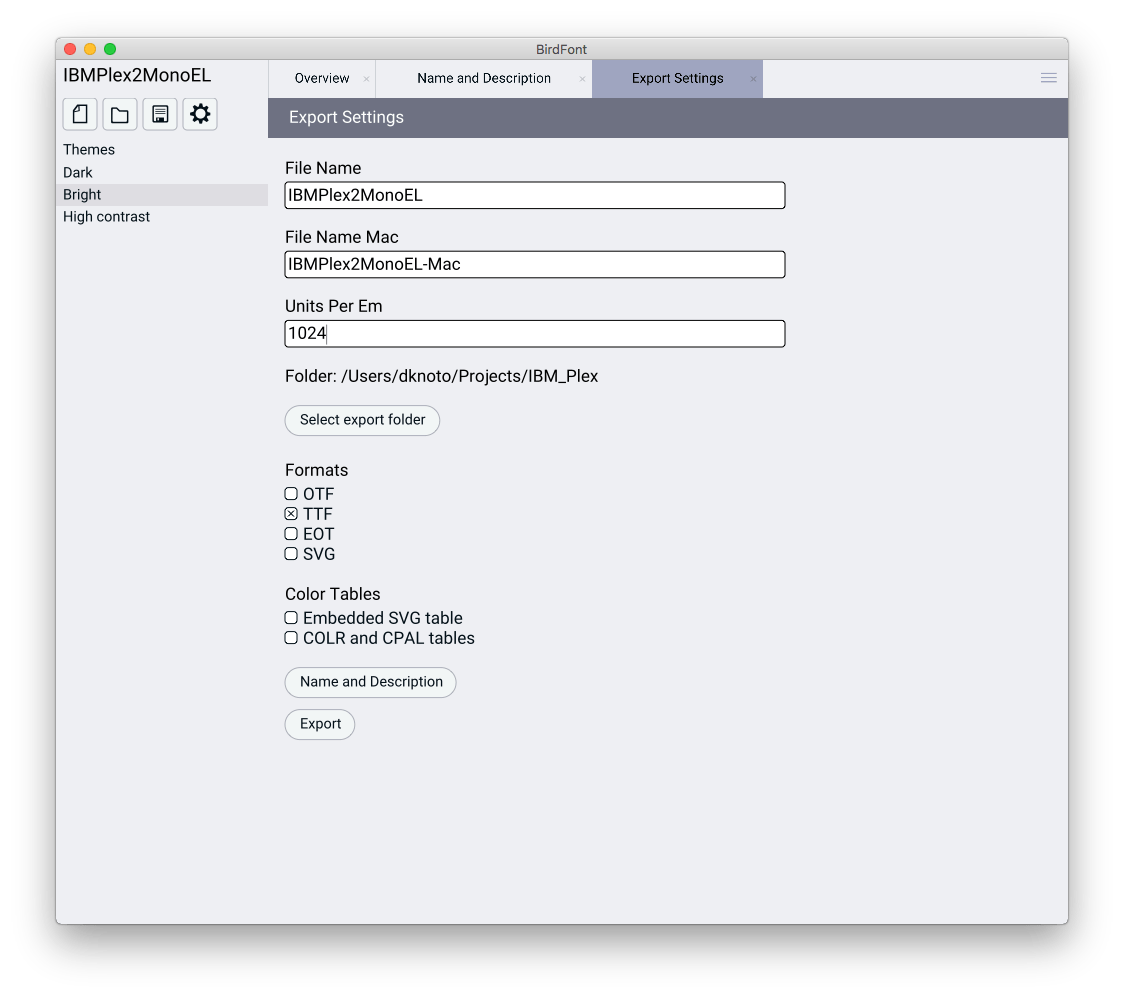Screen dimensions: 1124x998
Task: Choose the Dark theme
Action: click(x=162, y=173)
